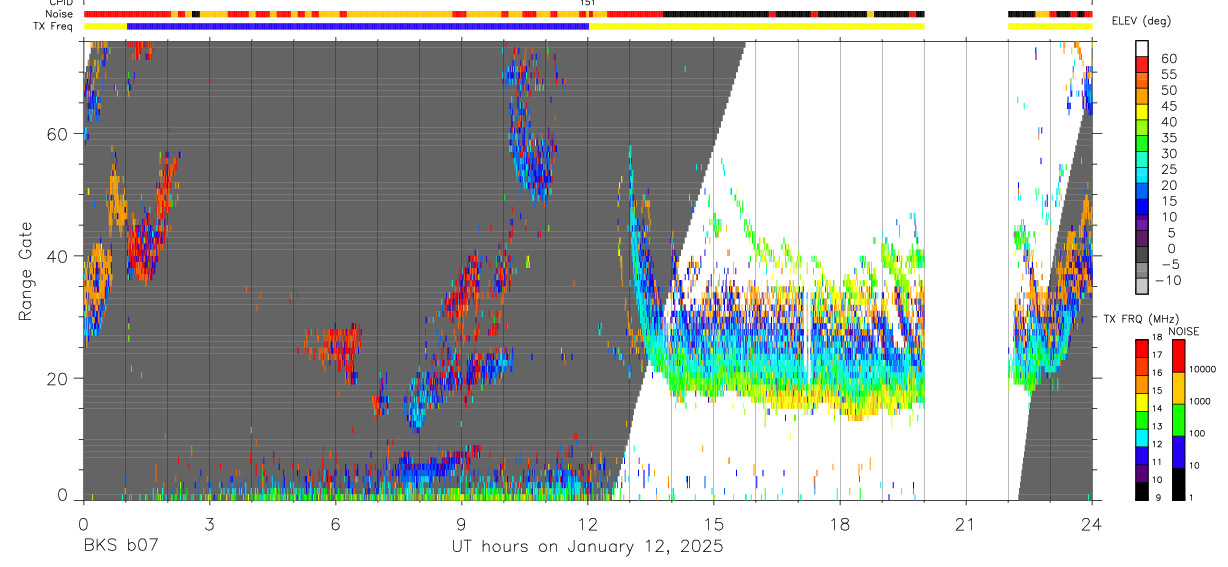Click the '20' tick on the Range Gate axis

pyautogui.click(x=58, y=378)
